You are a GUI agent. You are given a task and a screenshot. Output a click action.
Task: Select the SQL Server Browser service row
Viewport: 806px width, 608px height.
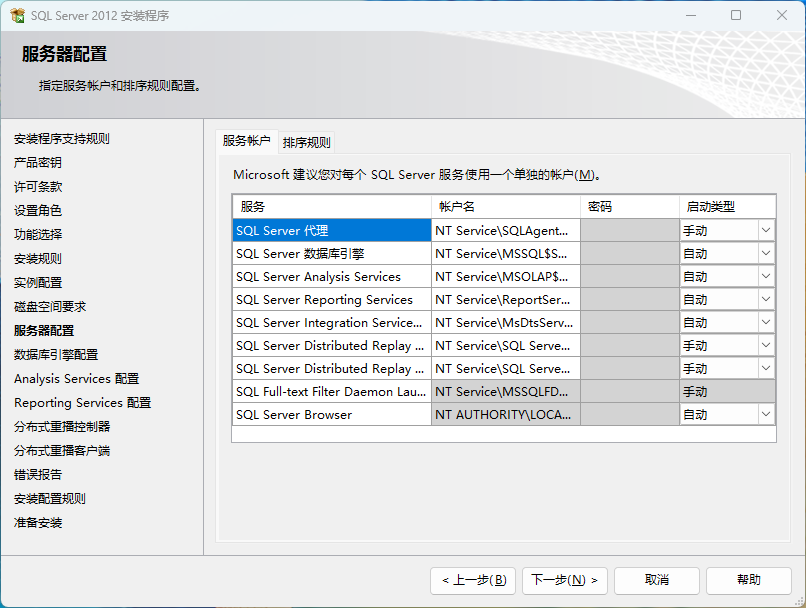click(x=332, y=414)
